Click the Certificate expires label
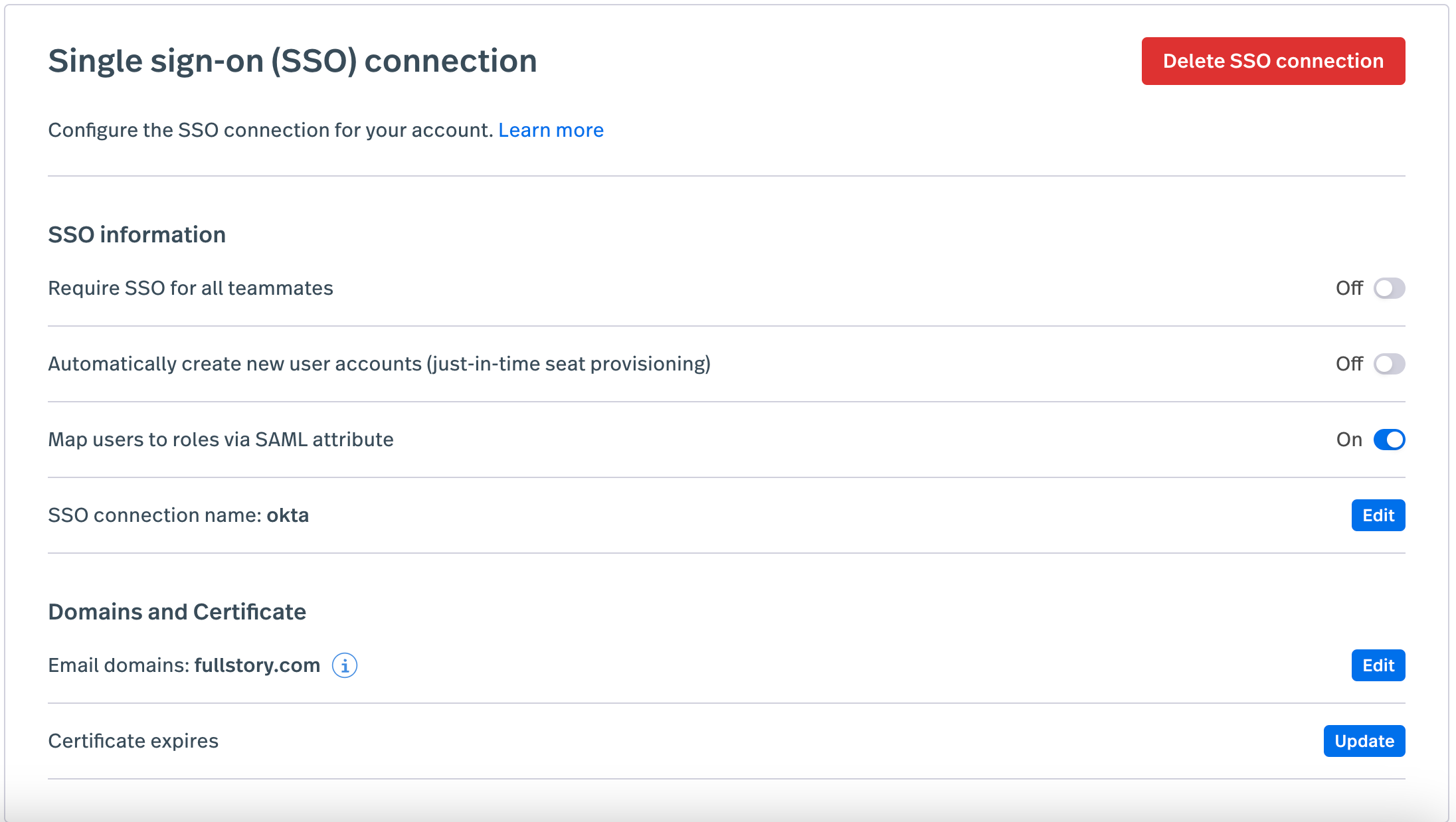Viewport: 1456px width, 822px height. coord(132,741)
